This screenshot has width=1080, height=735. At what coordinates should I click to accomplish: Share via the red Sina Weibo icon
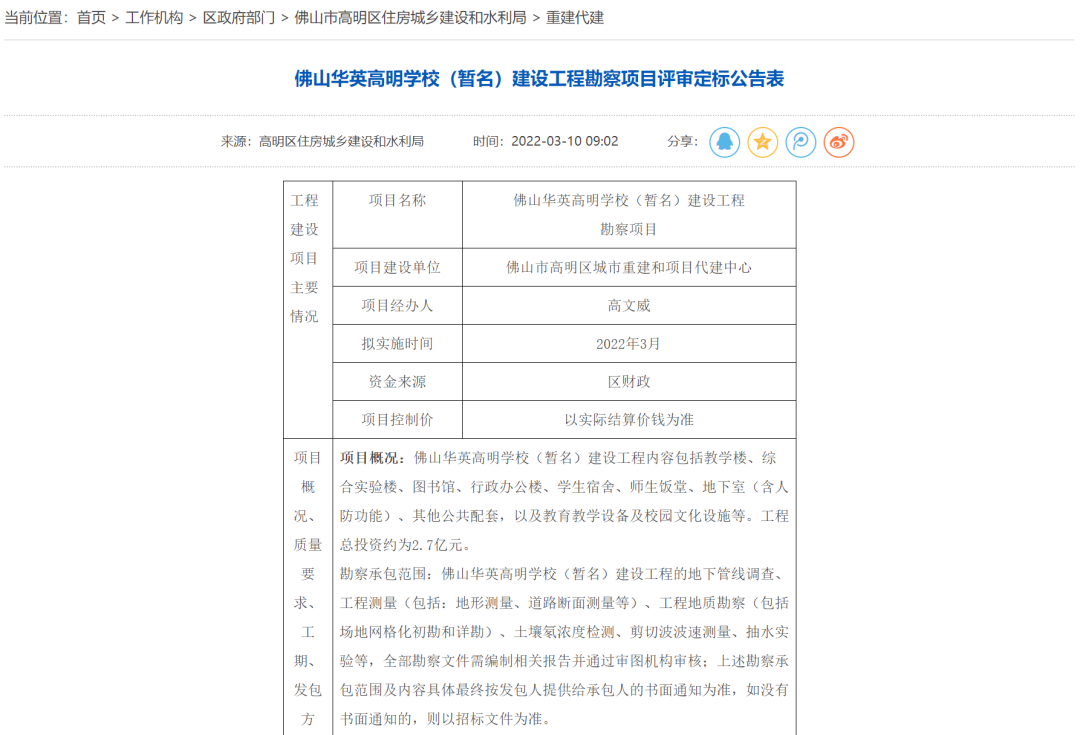[x=839, y=142]
